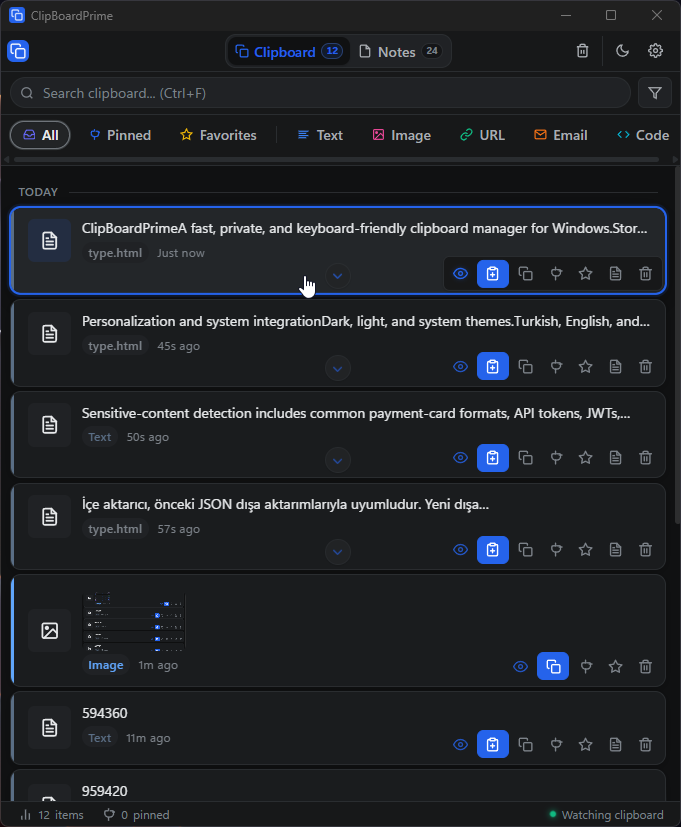Delete the 594360 item

pos(645,744)
